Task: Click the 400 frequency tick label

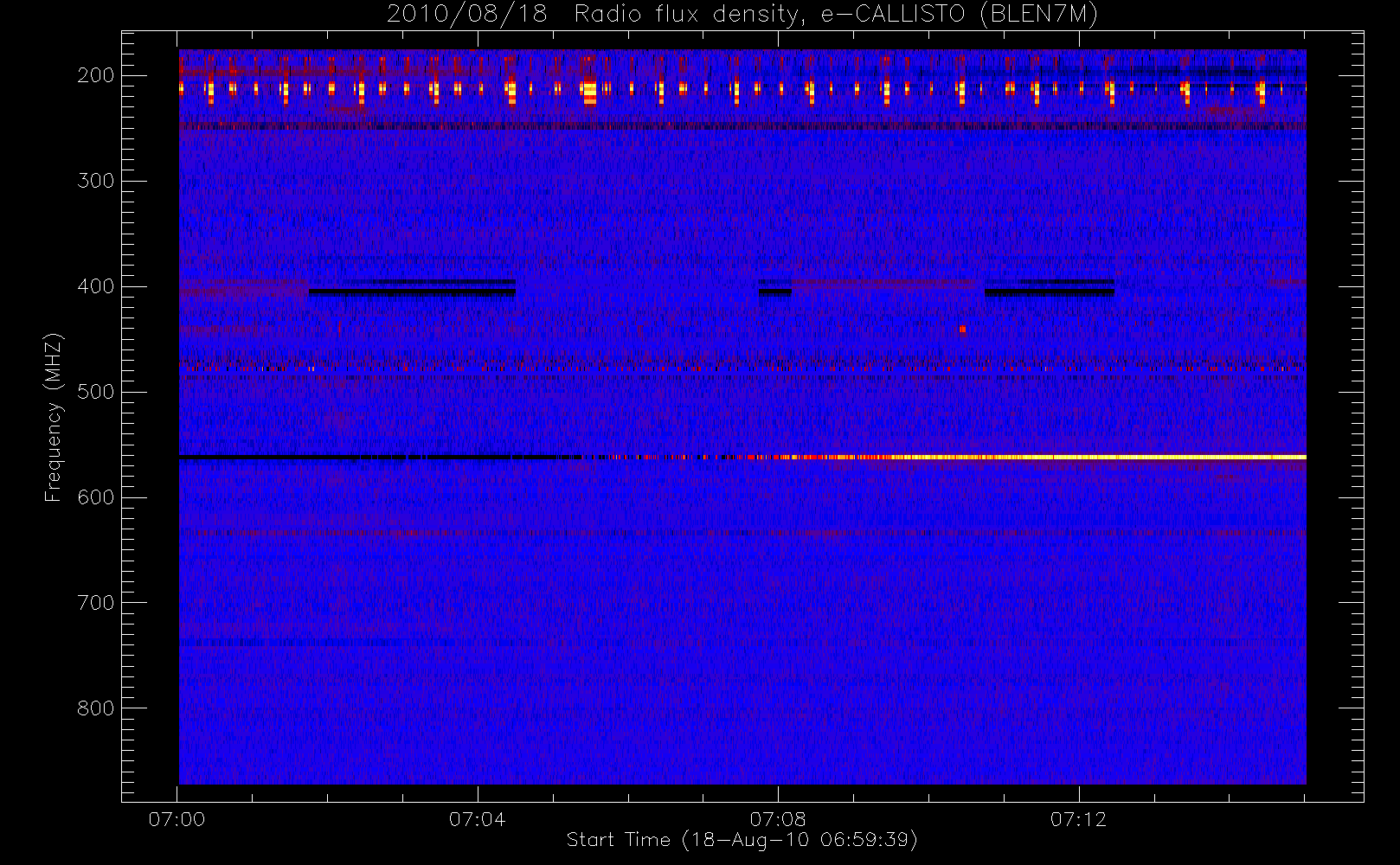Action: [96, 286]
